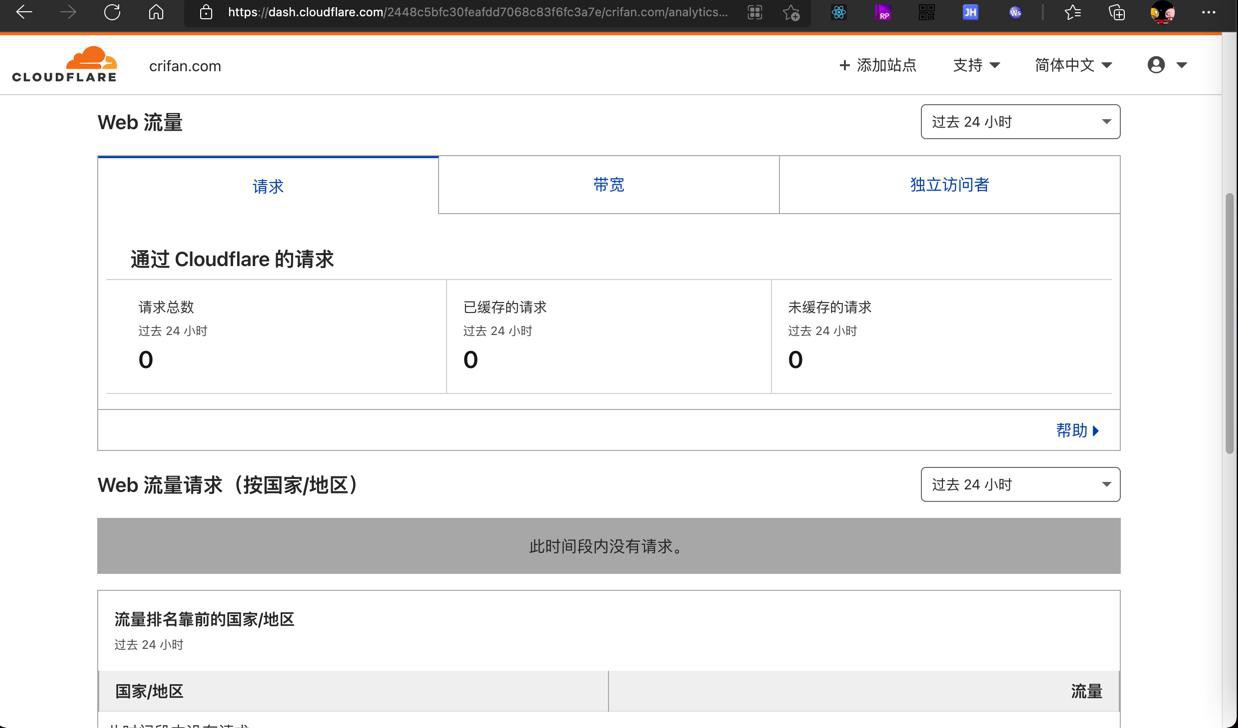
Task: Reload the page with the refresh icon
Action: click(x=112, y=12)
